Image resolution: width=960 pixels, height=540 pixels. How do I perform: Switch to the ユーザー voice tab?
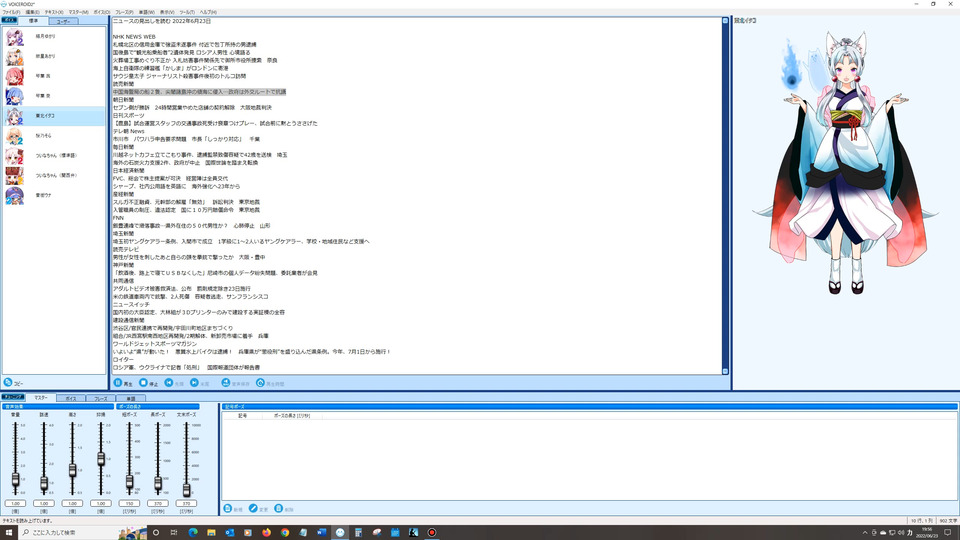click(63, 21)
